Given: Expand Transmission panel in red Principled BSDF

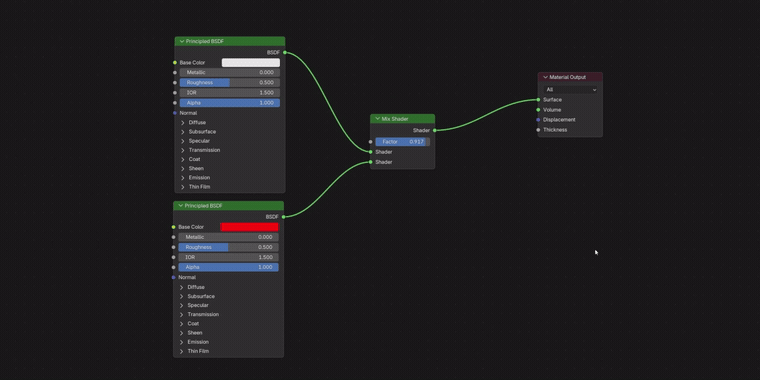Looking at the screenshot, I should coord(182,315).
